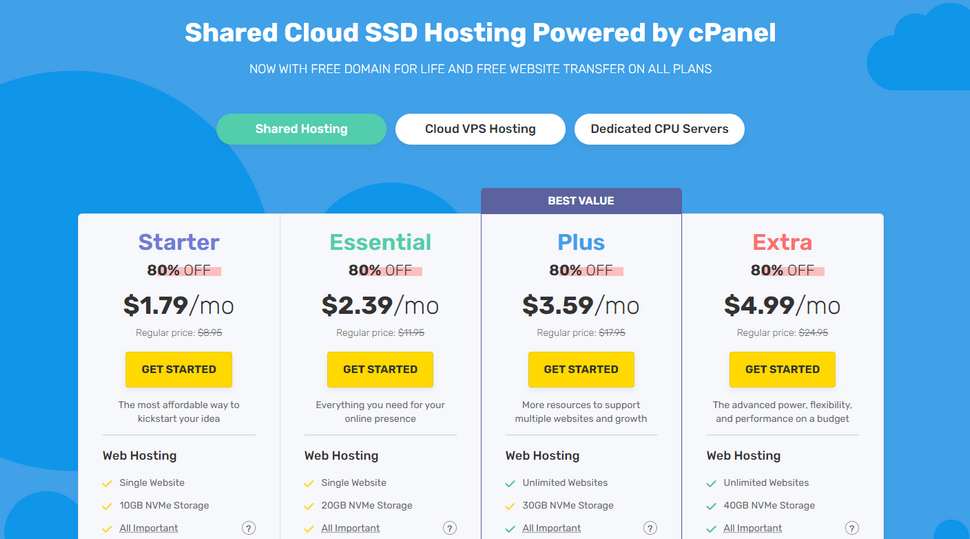Click 'Everything you need' description
The height and width of the screenshot is (539, 970).
[380, 412]
